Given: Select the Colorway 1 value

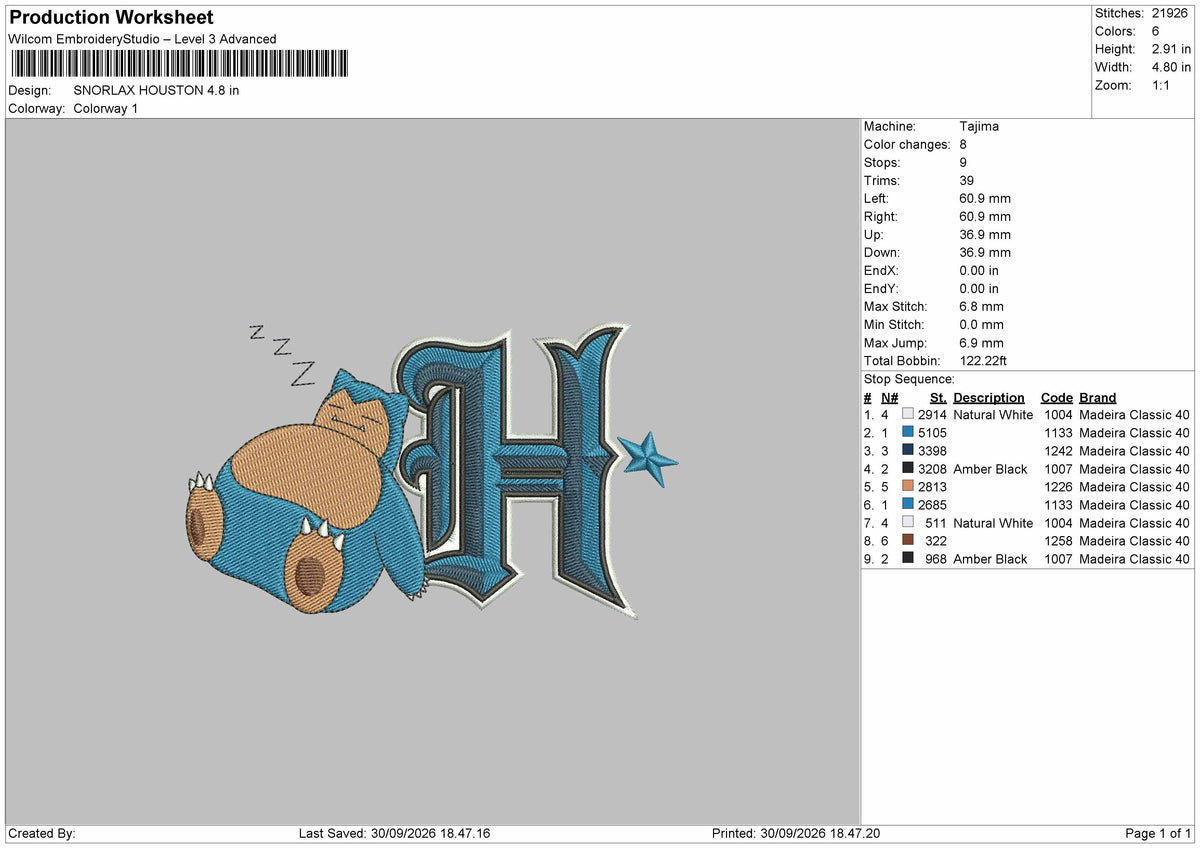Looking at the screenshot, I should pos(106,108).
